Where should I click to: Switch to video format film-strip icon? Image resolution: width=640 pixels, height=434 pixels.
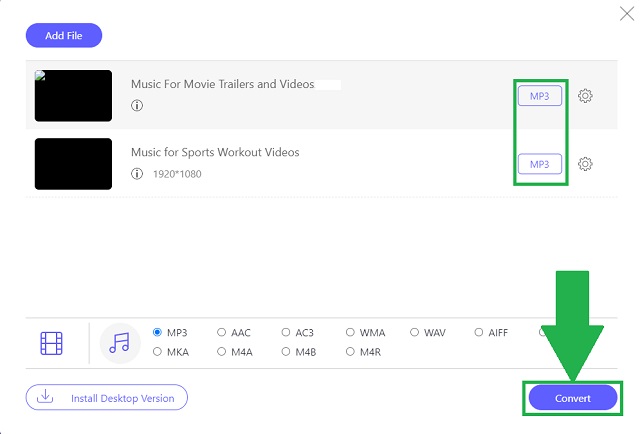51,343
